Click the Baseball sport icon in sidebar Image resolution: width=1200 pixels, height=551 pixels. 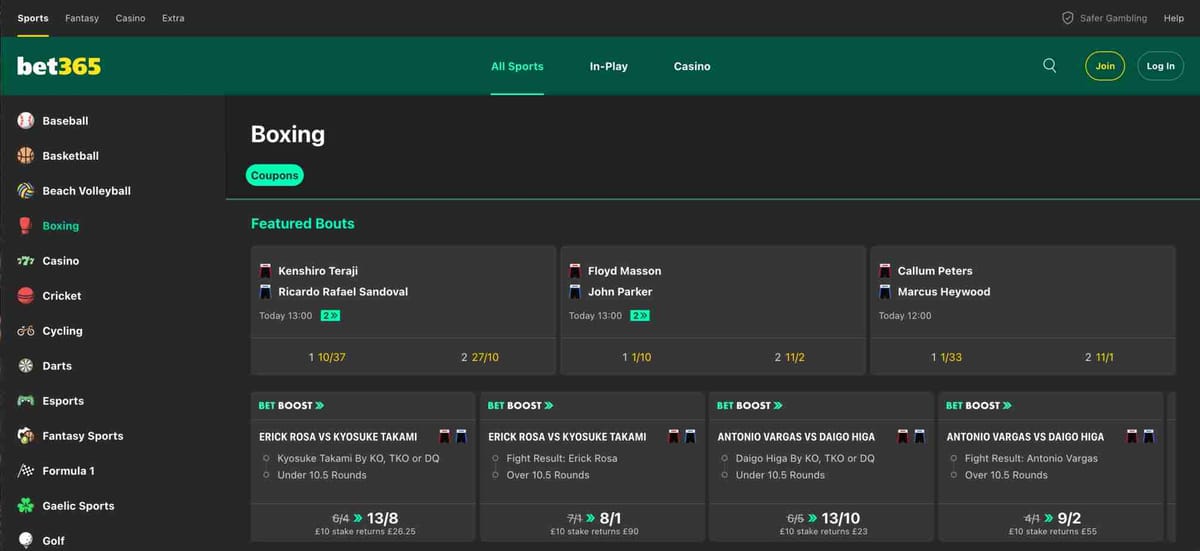[x=26, y=121]
